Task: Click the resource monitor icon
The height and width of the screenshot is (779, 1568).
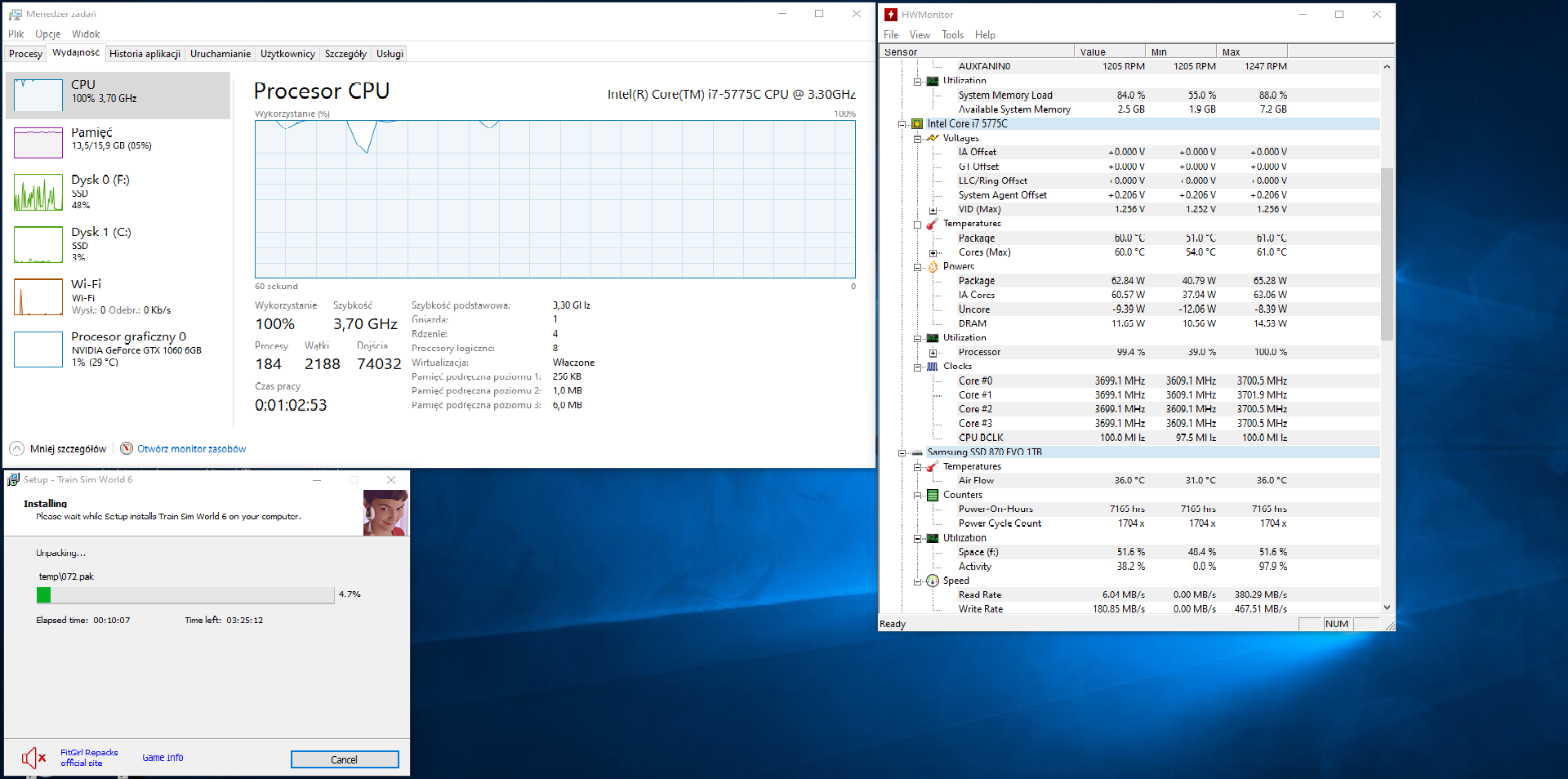Action: click(x=127, y=448)
